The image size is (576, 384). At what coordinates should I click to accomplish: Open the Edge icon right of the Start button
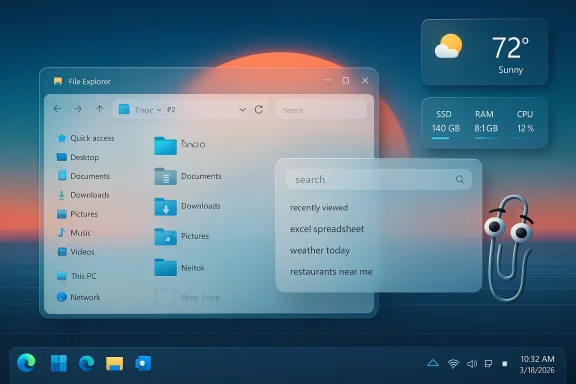(86, 363)
